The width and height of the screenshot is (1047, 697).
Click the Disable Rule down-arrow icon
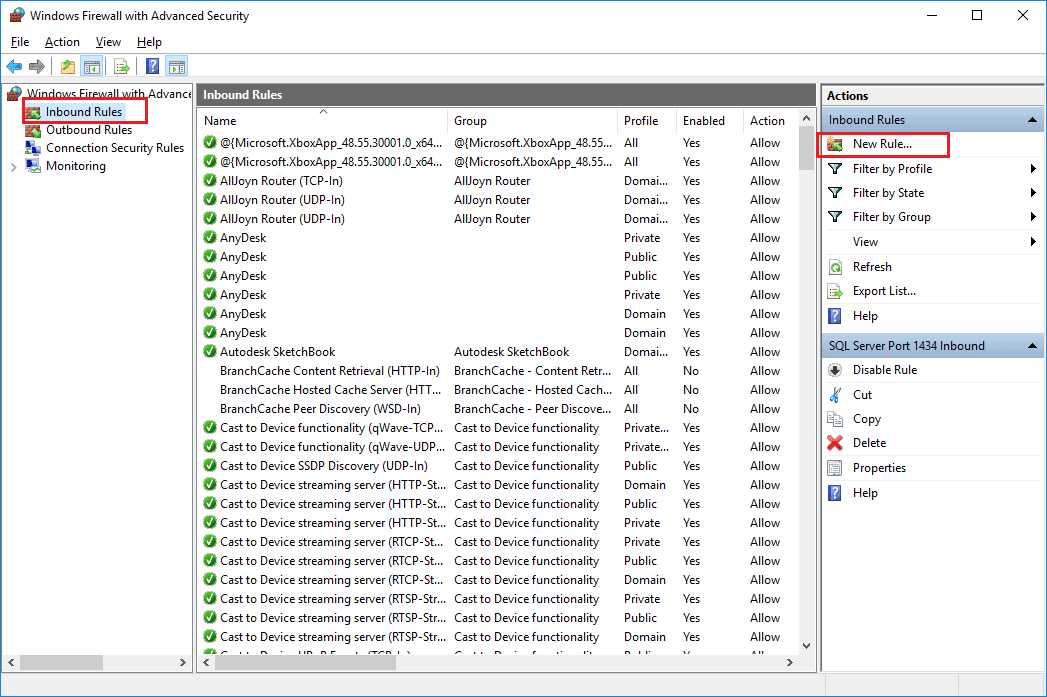tap(835, 370)
